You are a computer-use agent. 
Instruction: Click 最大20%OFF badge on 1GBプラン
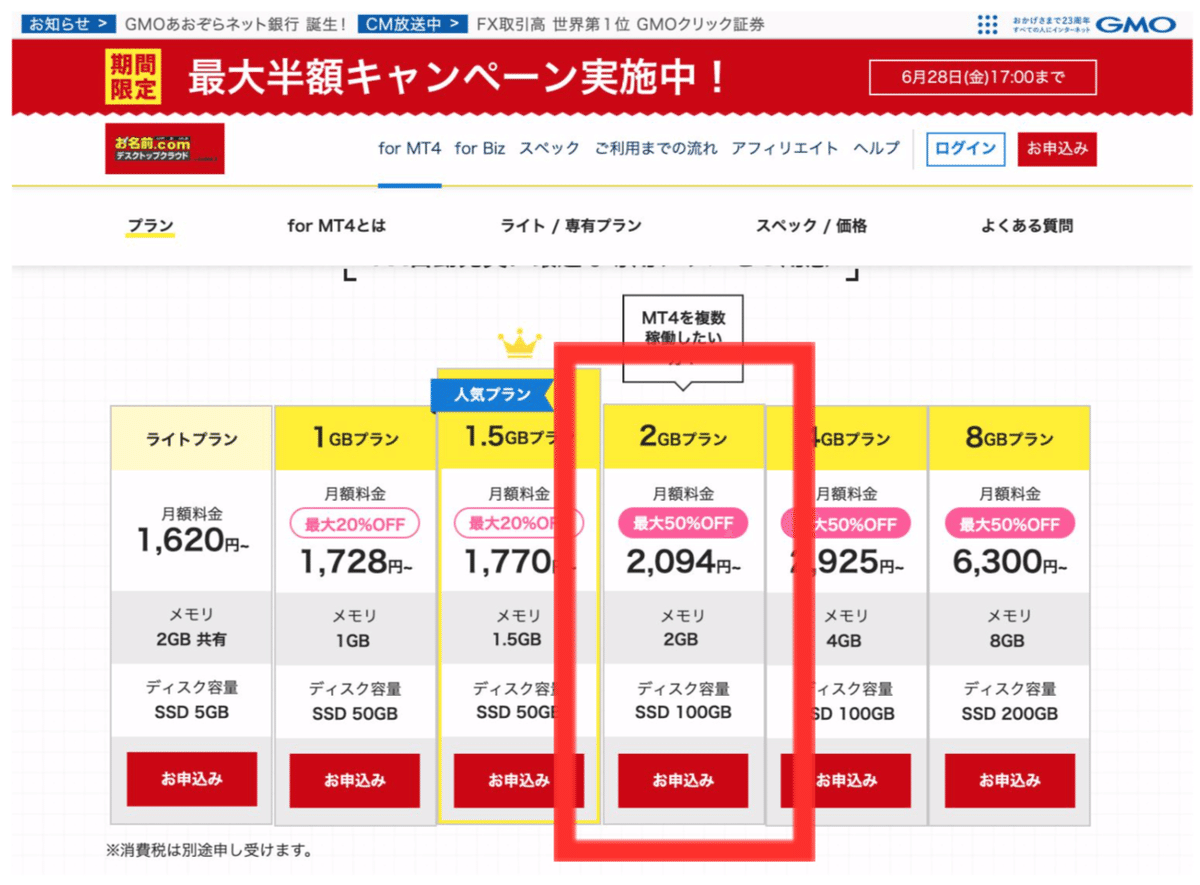coord(355,523)
